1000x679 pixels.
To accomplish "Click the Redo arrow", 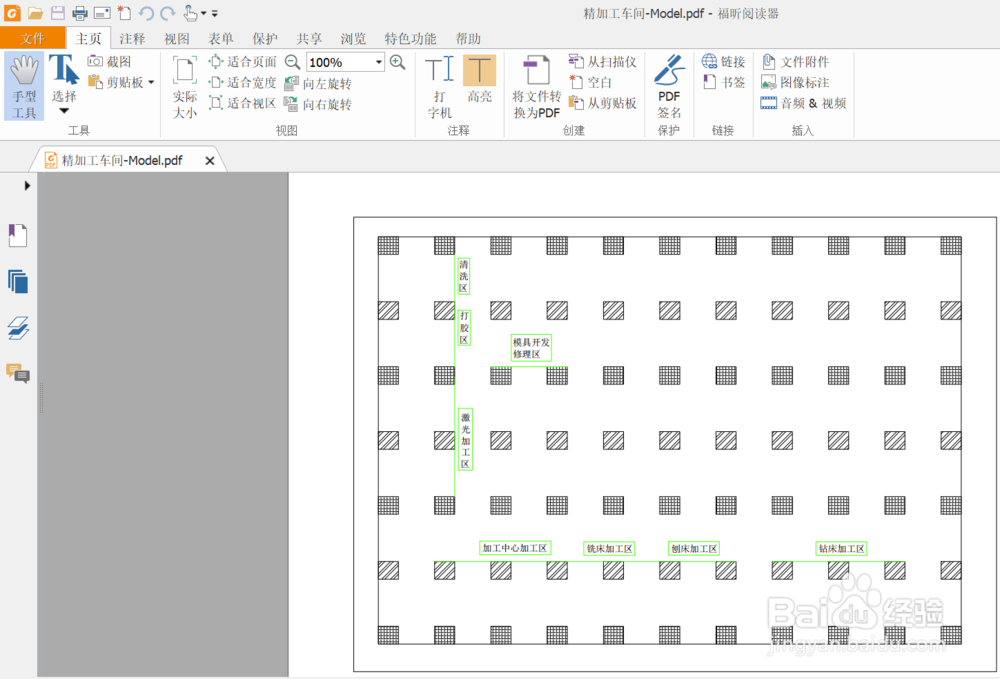I will (x=168, y=13).
